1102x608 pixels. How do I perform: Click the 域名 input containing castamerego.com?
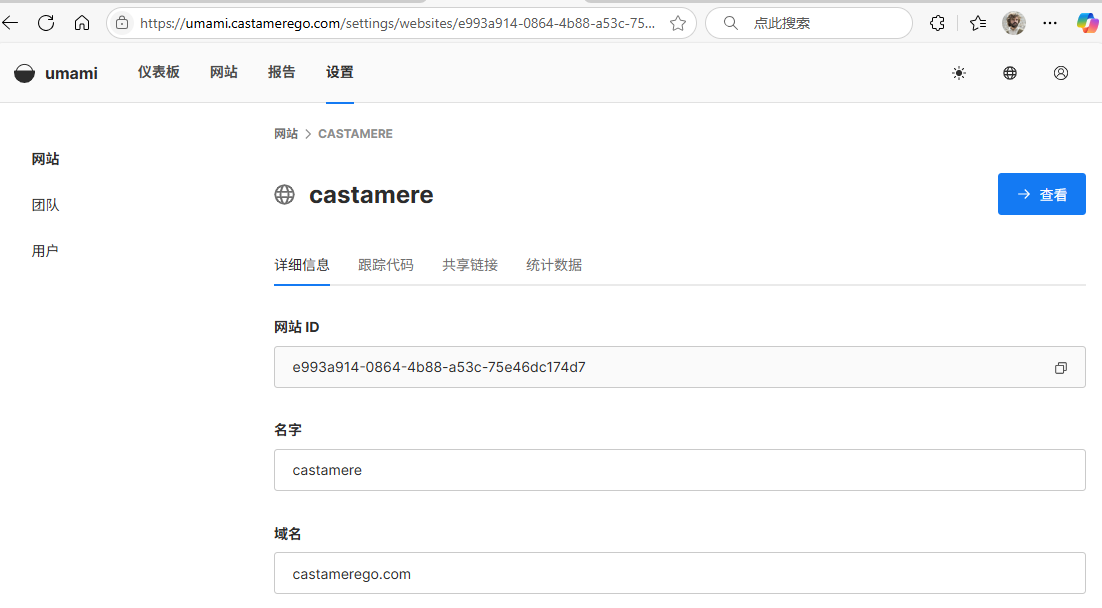coord(680,574)
